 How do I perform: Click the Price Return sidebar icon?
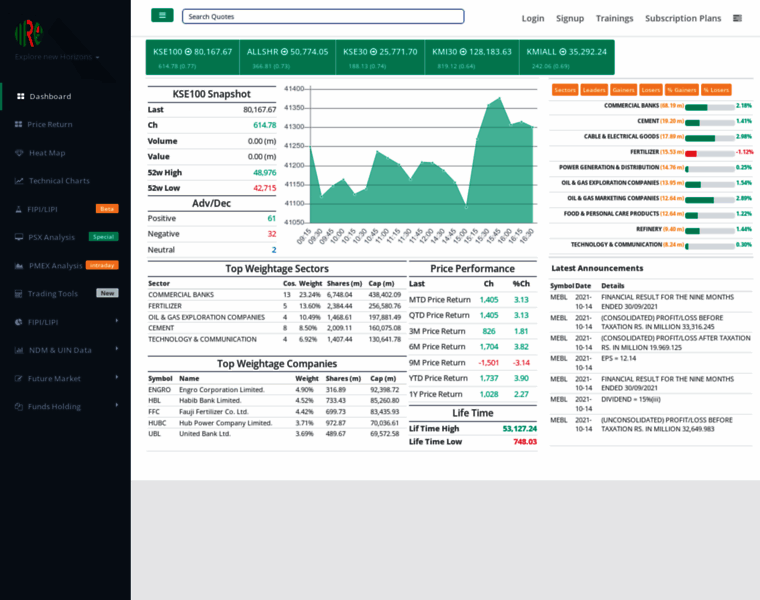pos(19,125)
